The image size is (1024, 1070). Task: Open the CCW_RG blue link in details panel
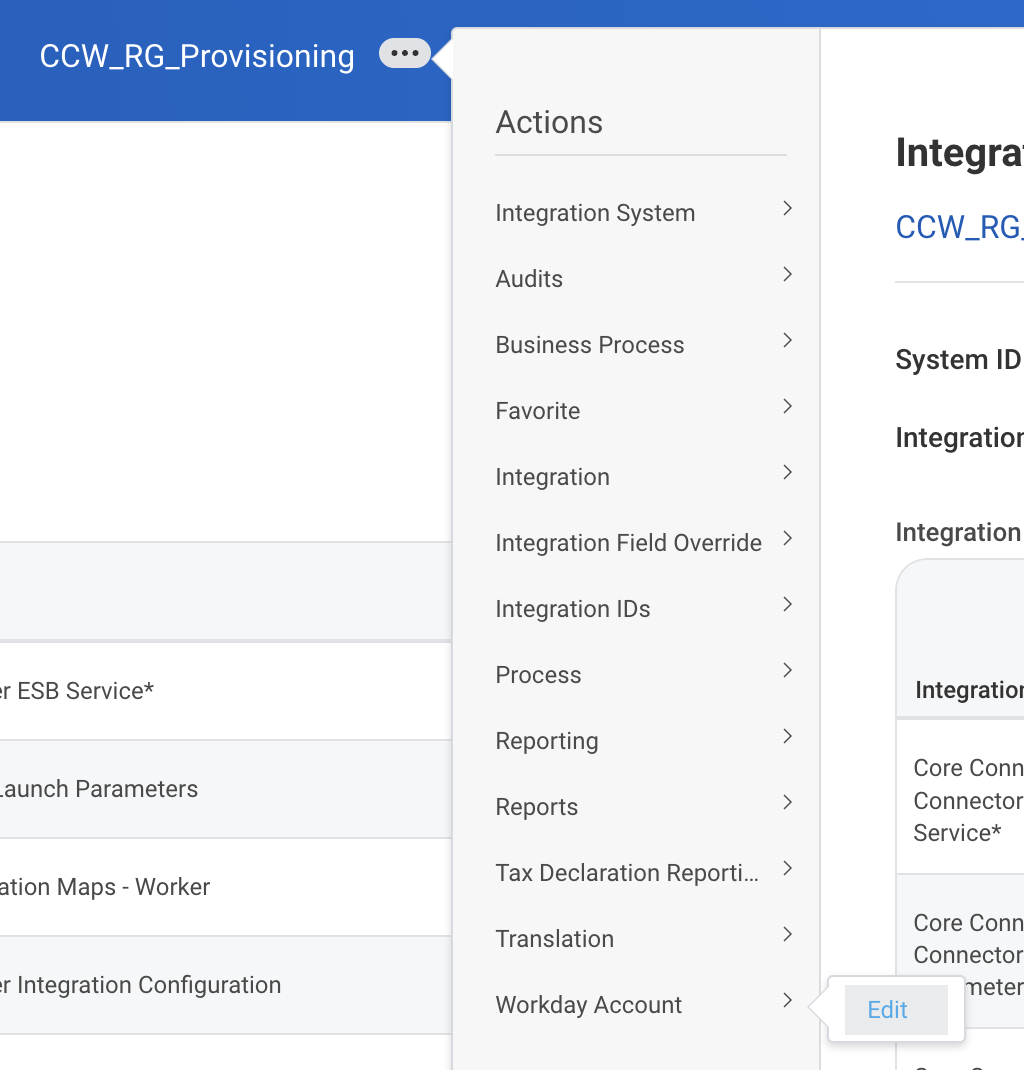(959, 227)
